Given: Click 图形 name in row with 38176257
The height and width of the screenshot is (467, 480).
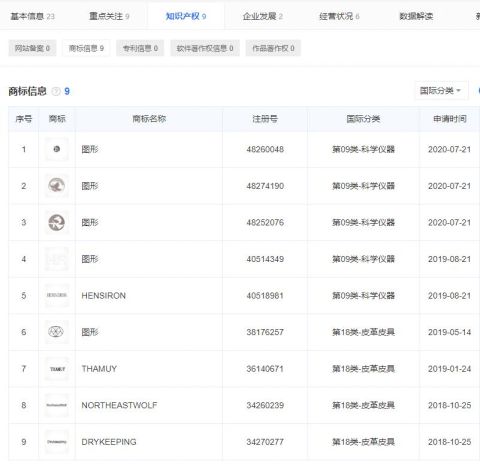Looking at the screenshot, I should point(90,332).
